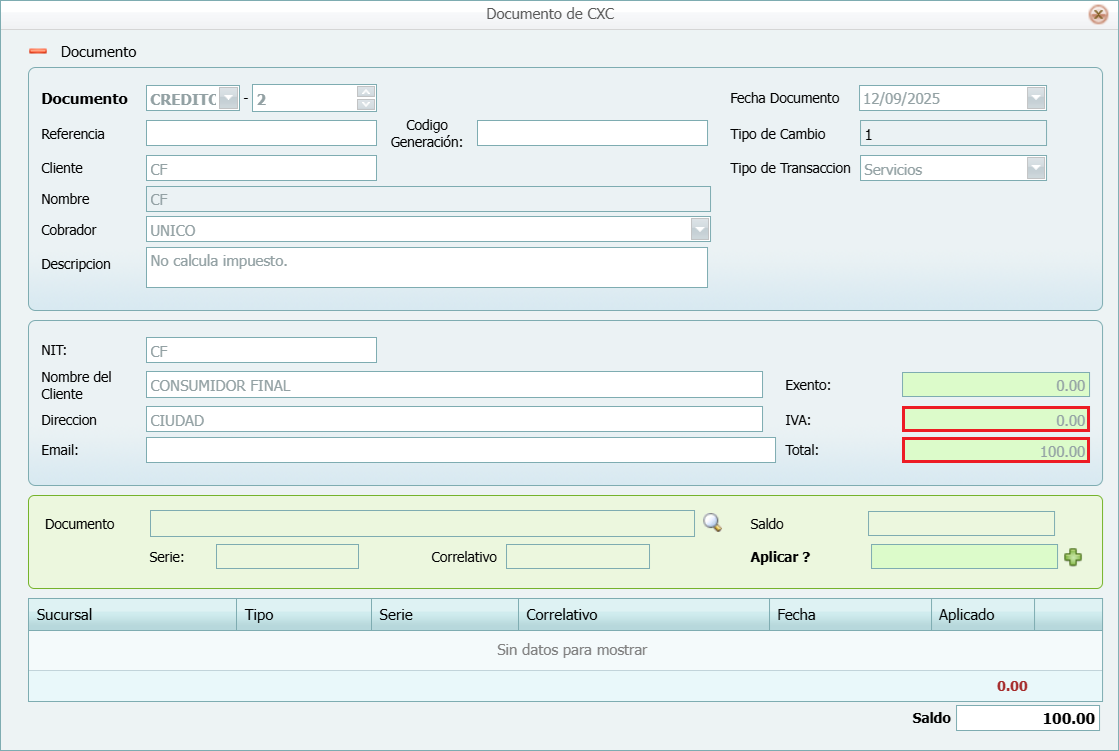The width and height of the screenshot is (1119, 751).
Task: Focus the Email text field
Action: (x=460, y=450)
